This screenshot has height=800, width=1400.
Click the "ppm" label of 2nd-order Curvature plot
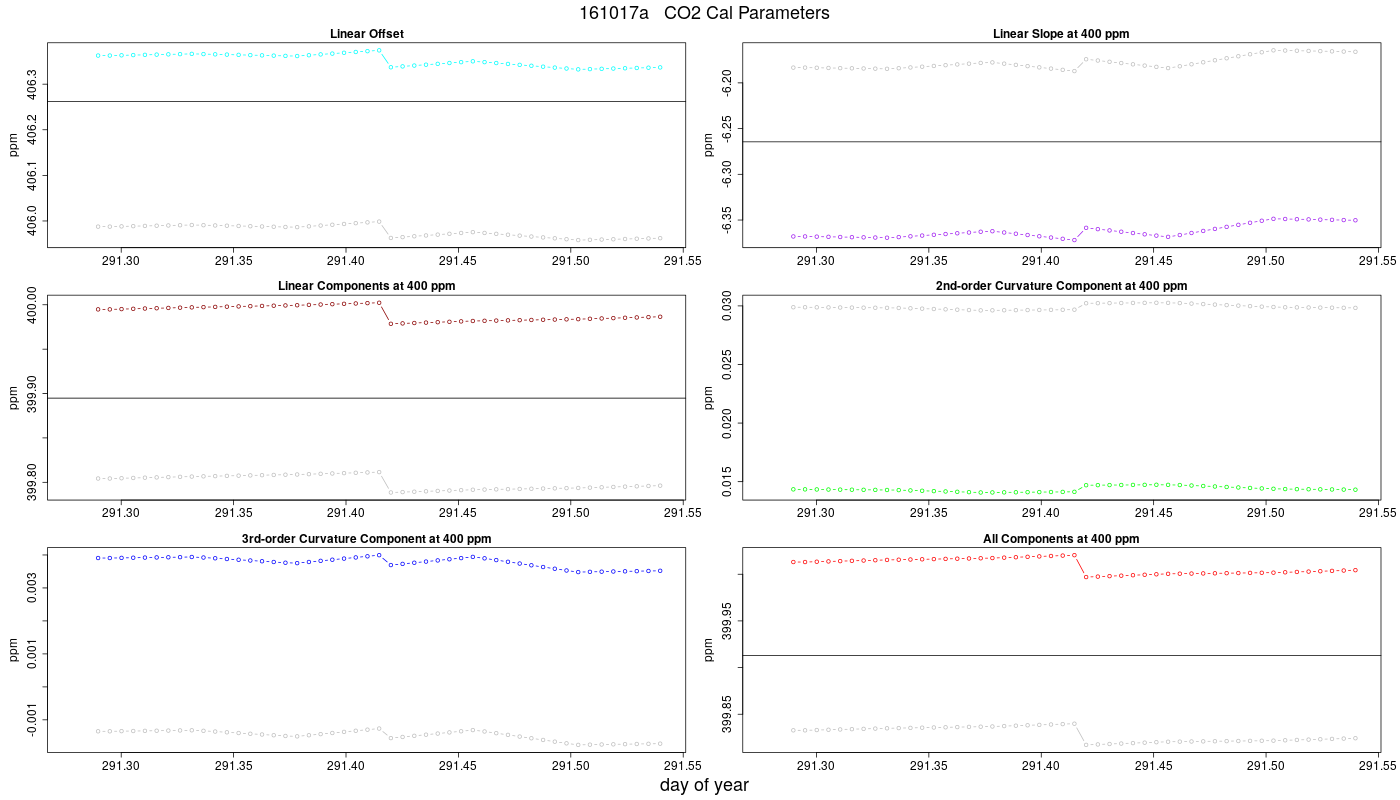709,398
